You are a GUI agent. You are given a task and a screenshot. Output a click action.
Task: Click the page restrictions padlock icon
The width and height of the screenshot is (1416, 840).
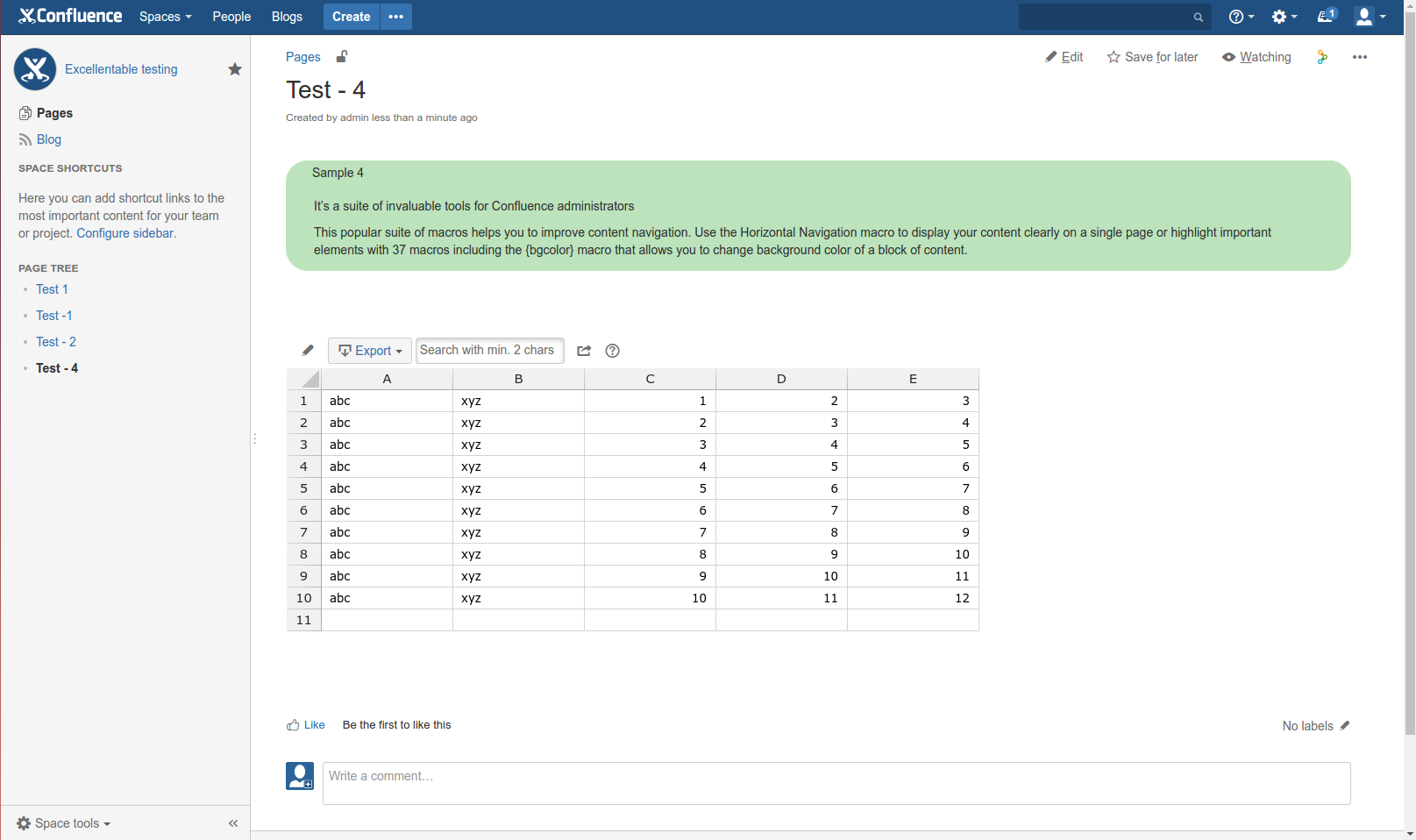342,56
